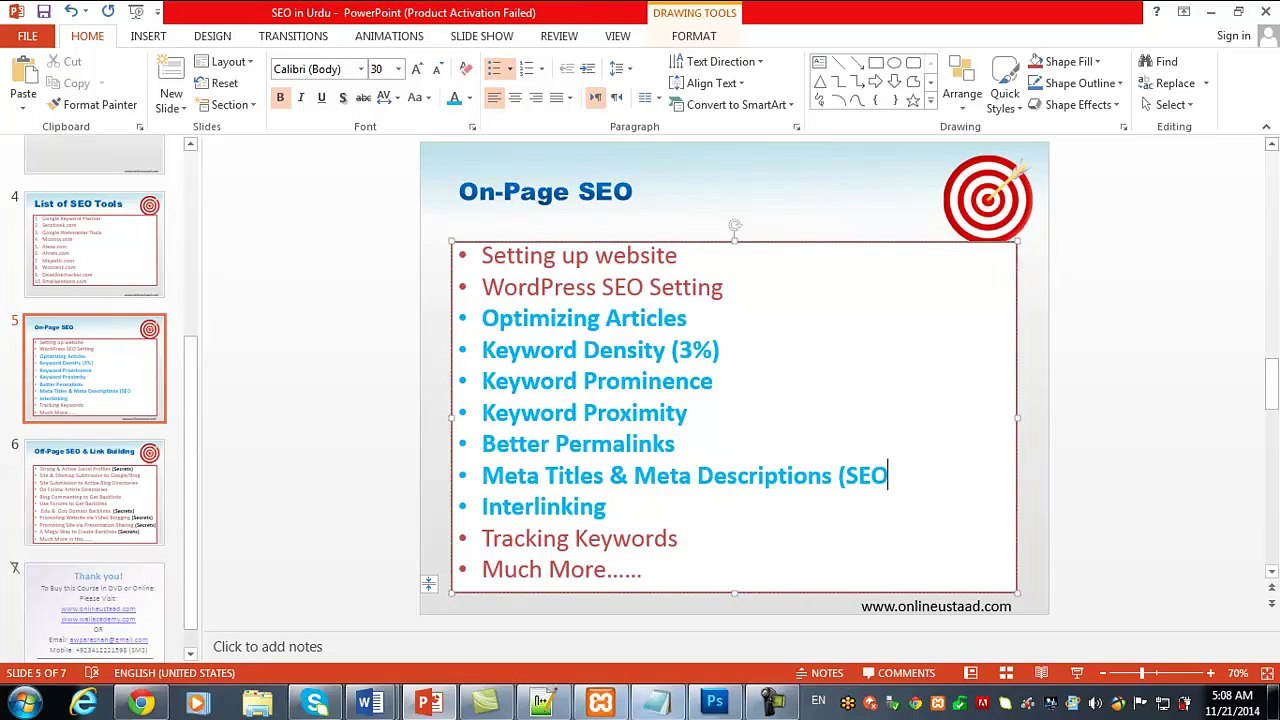1280x720 pixels.
Task: Toggle Italic formatting
Action: [300, 97]
